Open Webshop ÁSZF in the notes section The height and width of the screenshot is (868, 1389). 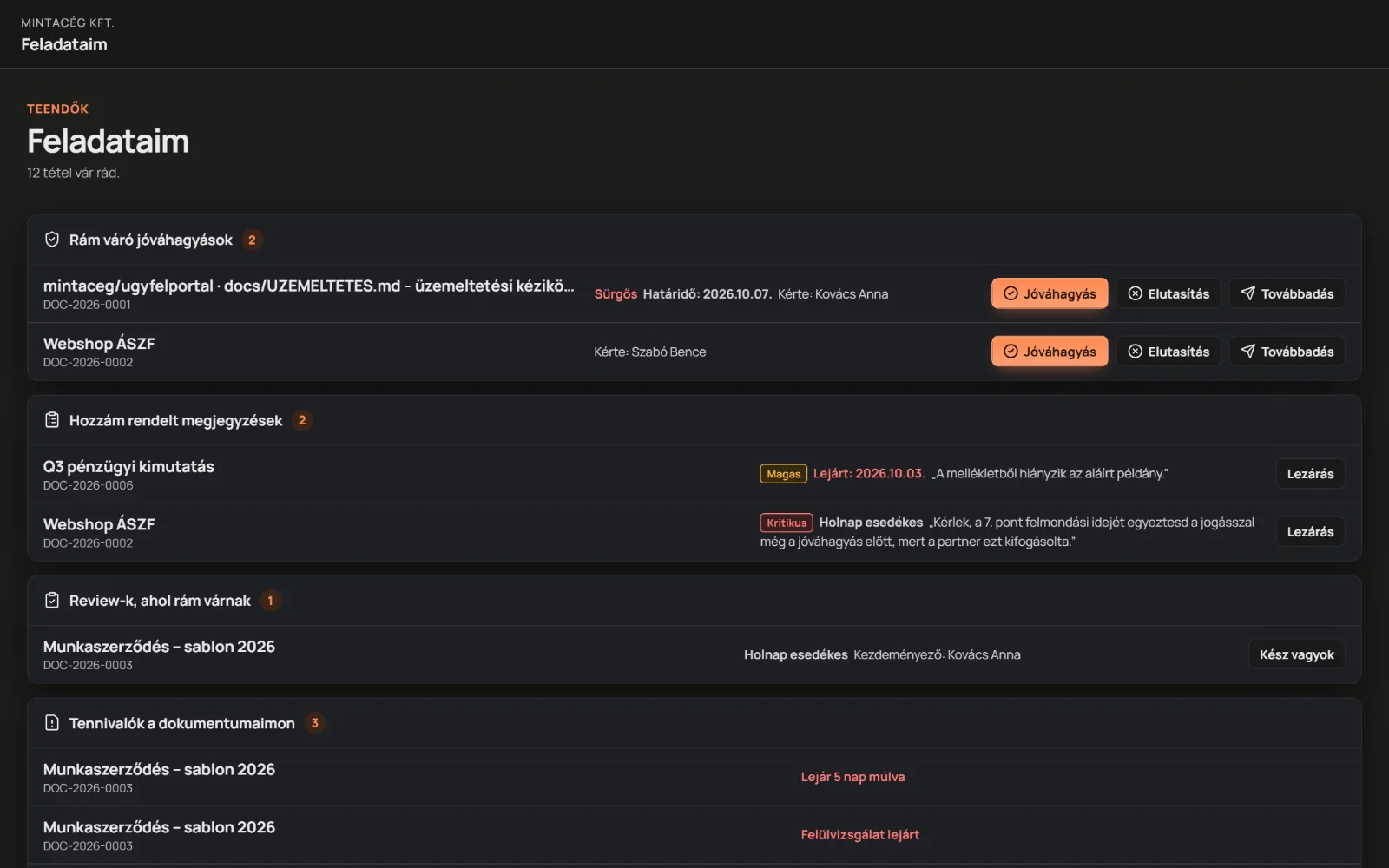[99, 524]
